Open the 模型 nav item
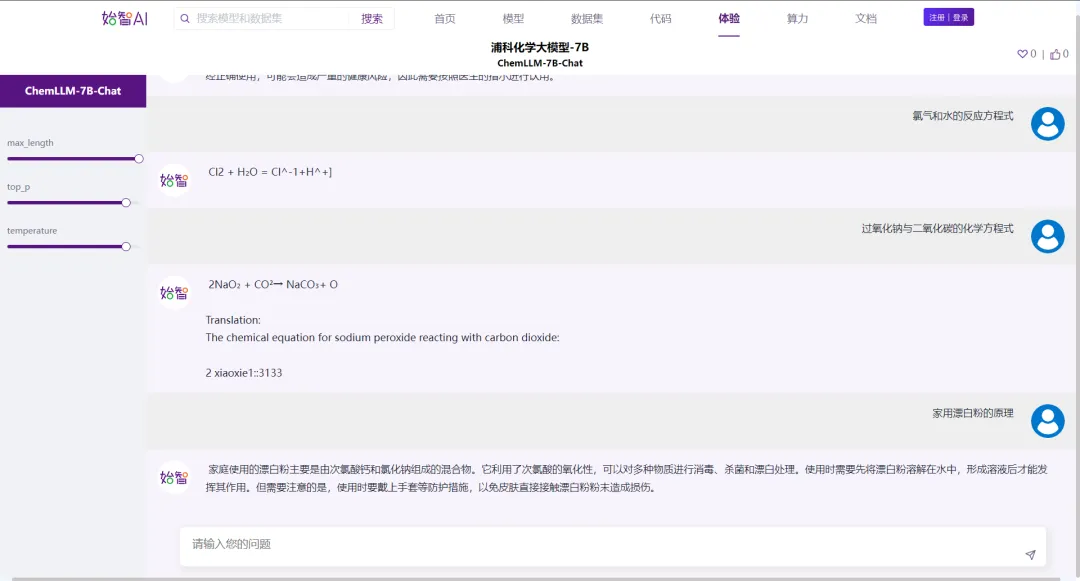 (513, 19)
